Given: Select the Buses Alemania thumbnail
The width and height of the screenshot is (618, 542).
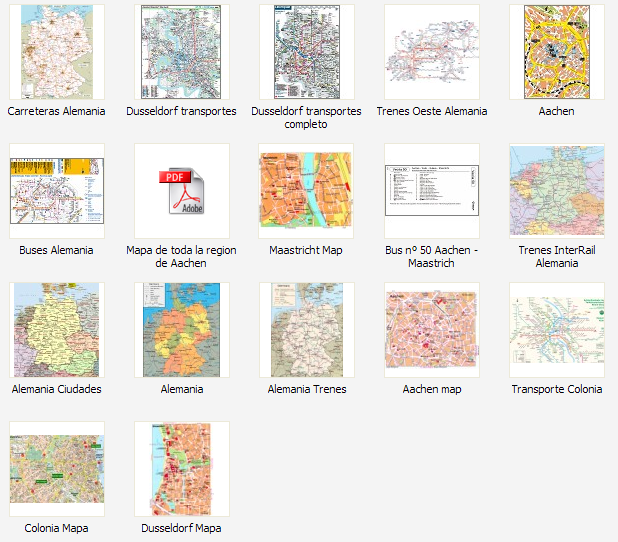Looking at the screenshot, I should (56, 190).
